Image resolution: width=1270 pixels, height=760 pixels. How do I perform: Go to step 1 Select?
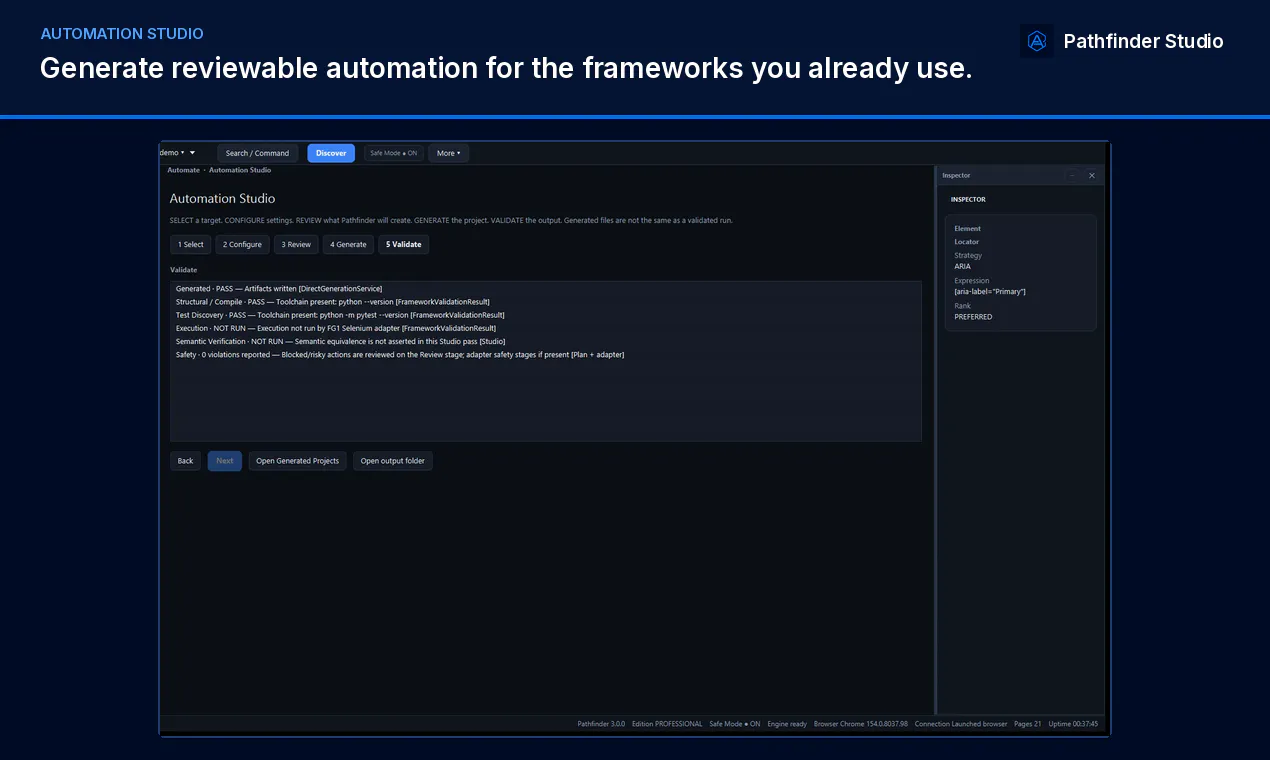(190, 244)
